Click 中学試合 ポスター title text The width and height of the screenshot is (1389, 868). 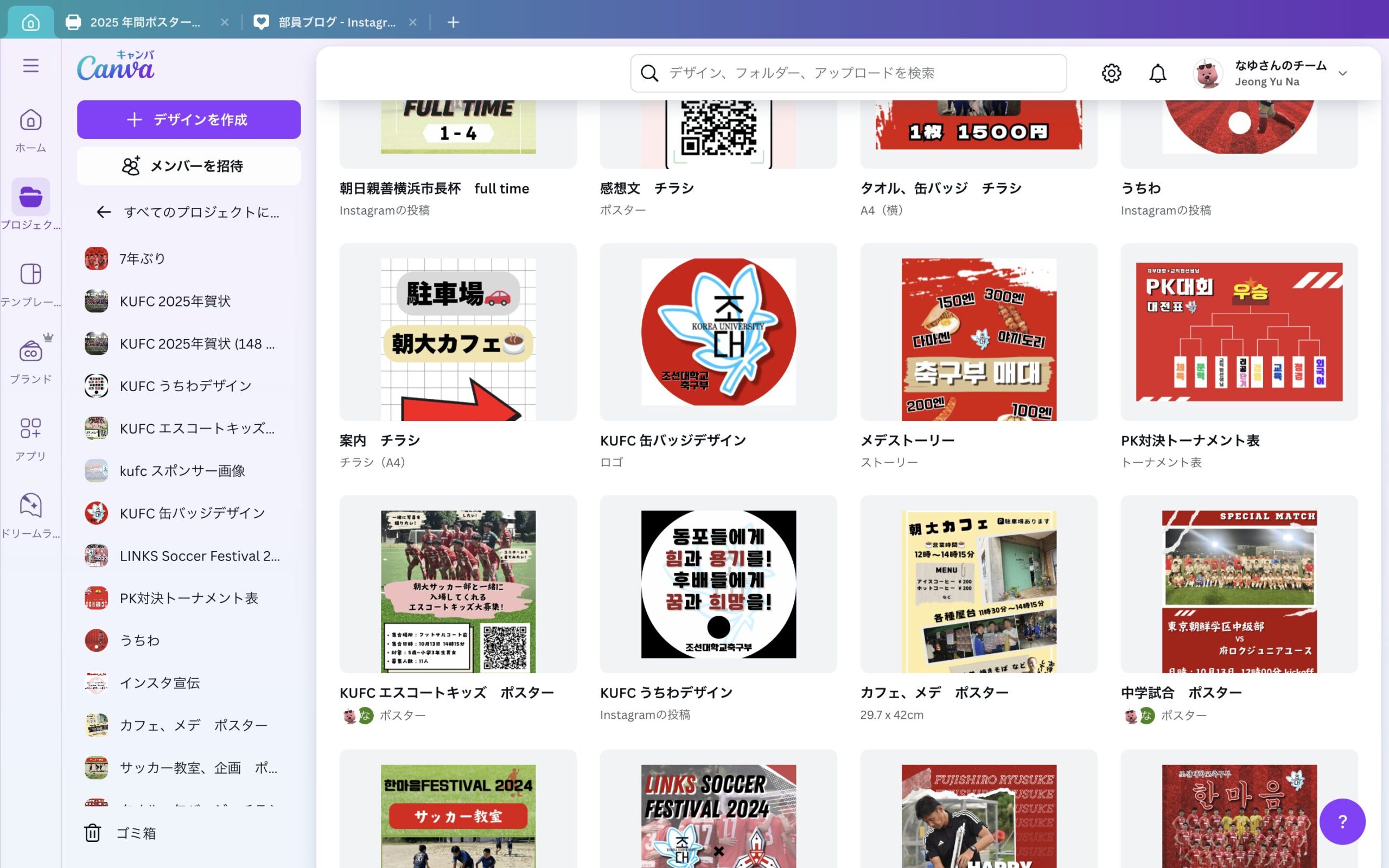1181,693
